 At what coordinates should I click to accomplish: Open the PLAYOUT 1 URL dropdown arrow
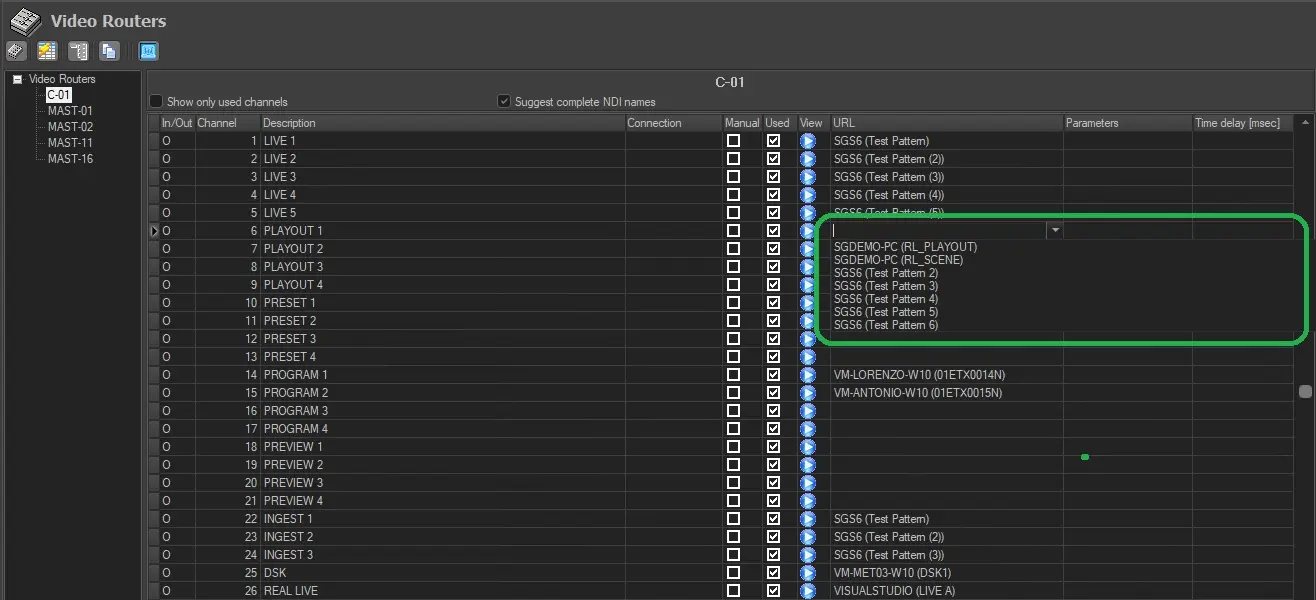point(1054,231)
